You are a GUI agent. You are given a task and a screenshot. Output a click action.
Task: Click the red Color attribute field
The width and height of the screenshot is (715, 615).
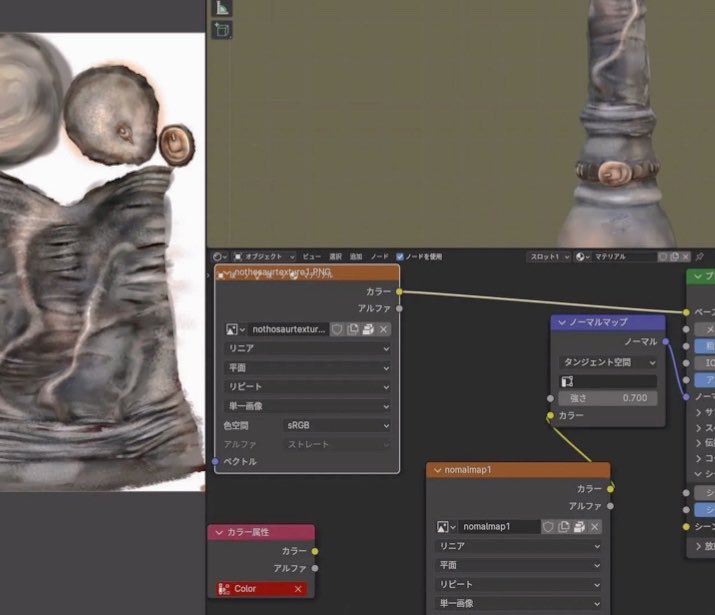tap(261, 589)
